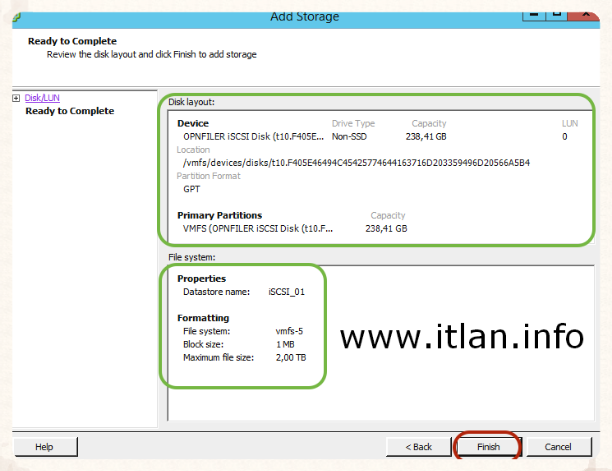Viewport: 612px width, 471px height.
Task: Click the device Capacity column header
Action: click(x=428, y=123)
